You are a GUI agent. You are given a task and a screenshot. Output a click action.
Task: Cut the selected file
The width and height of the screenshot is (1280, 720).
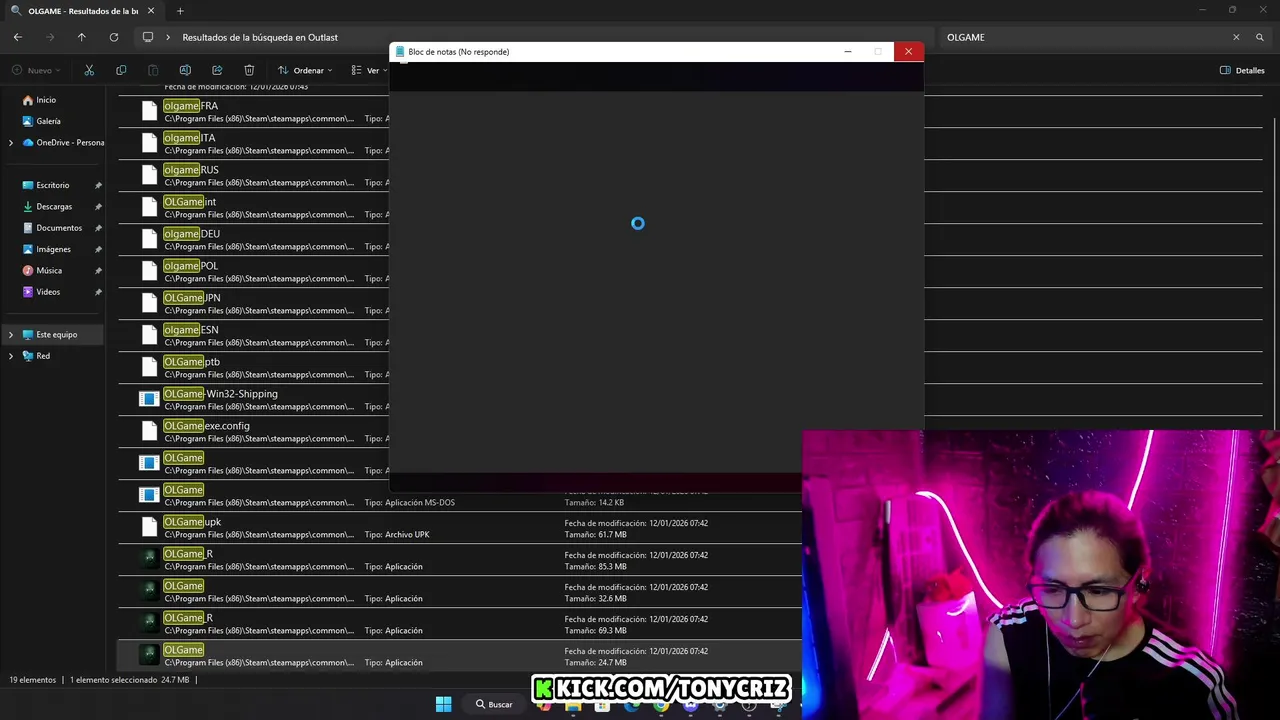pyautogui.click(x=89, y=70)
